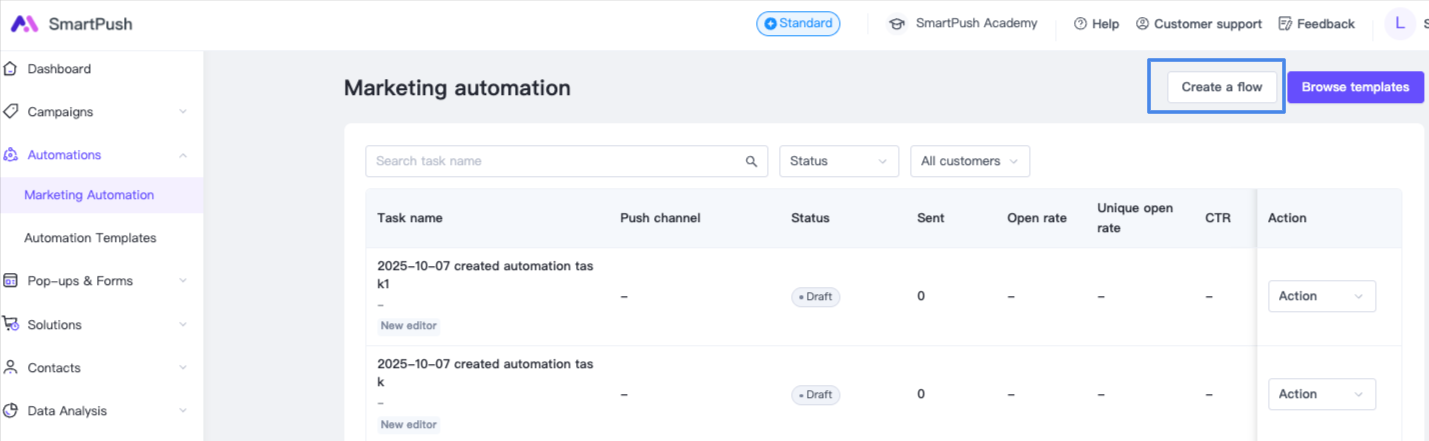Click the Campaigns tag icon
Viewport: 1429px width, 441px height.
click(11, 112)
